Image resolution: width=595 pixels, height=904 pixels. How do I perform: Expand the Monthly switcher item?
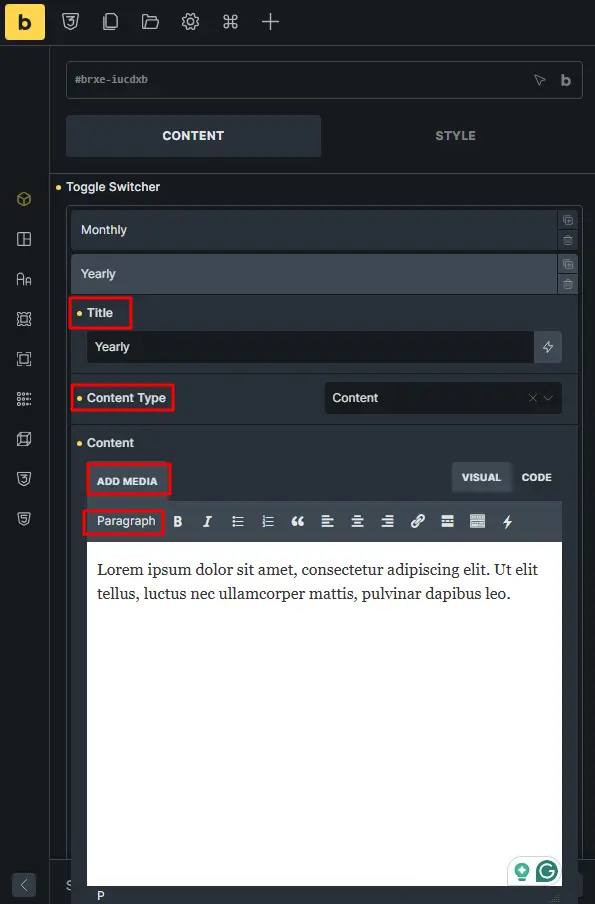[314, 230]
